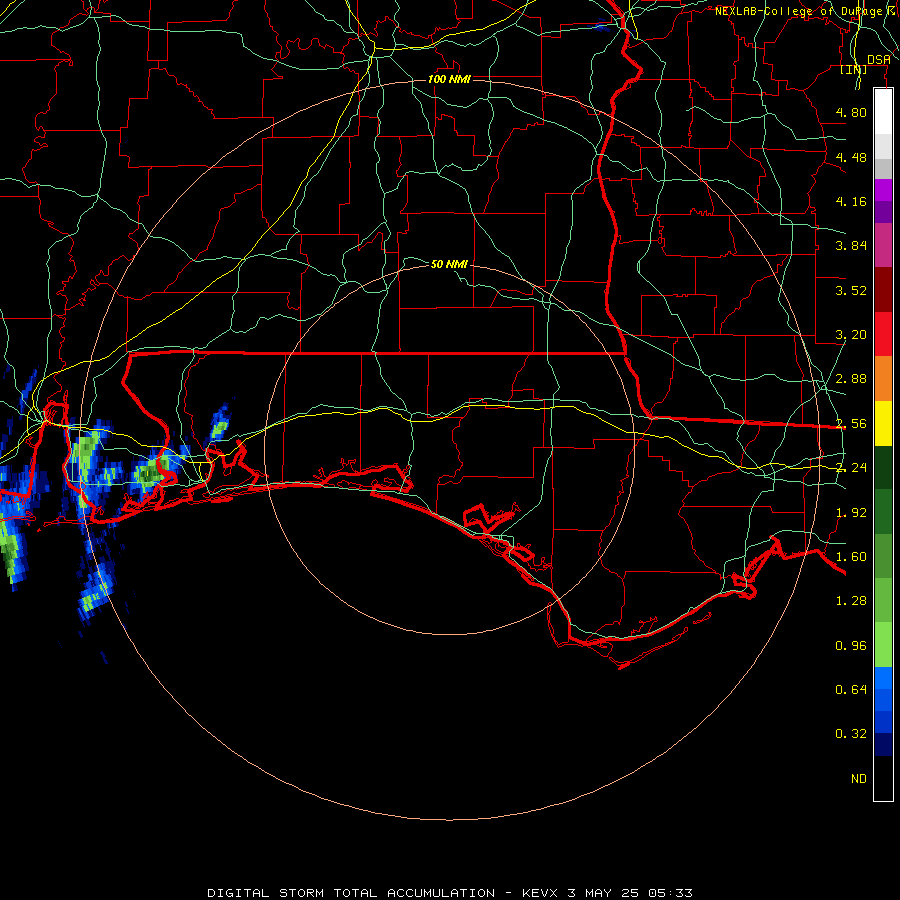Select the navy legend swatch below 0.32

click(x=883, y=744)
